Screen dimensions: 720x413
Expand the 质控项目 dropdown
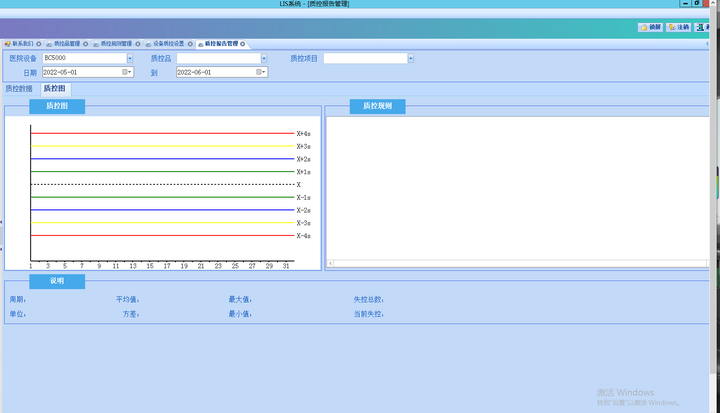click(x=410, y=59)
